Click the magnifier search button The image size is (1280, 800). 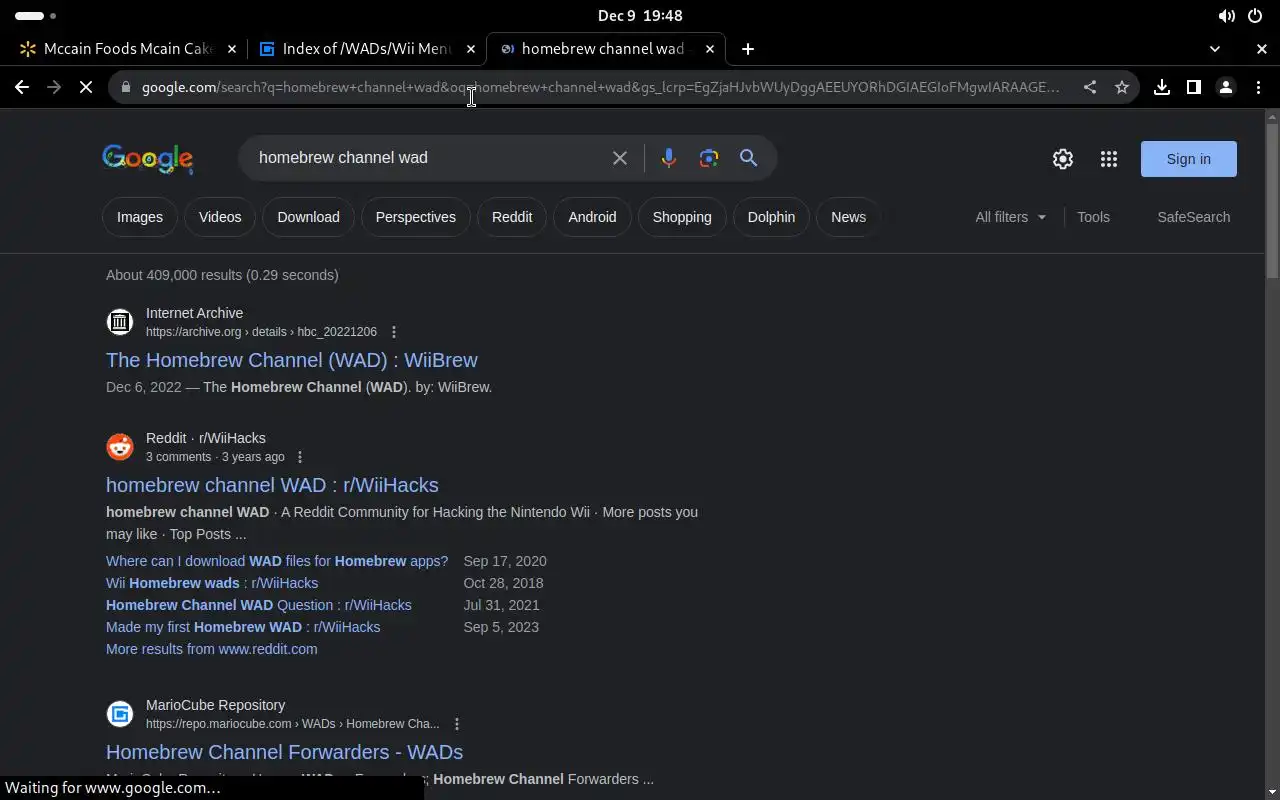[748, 158]
